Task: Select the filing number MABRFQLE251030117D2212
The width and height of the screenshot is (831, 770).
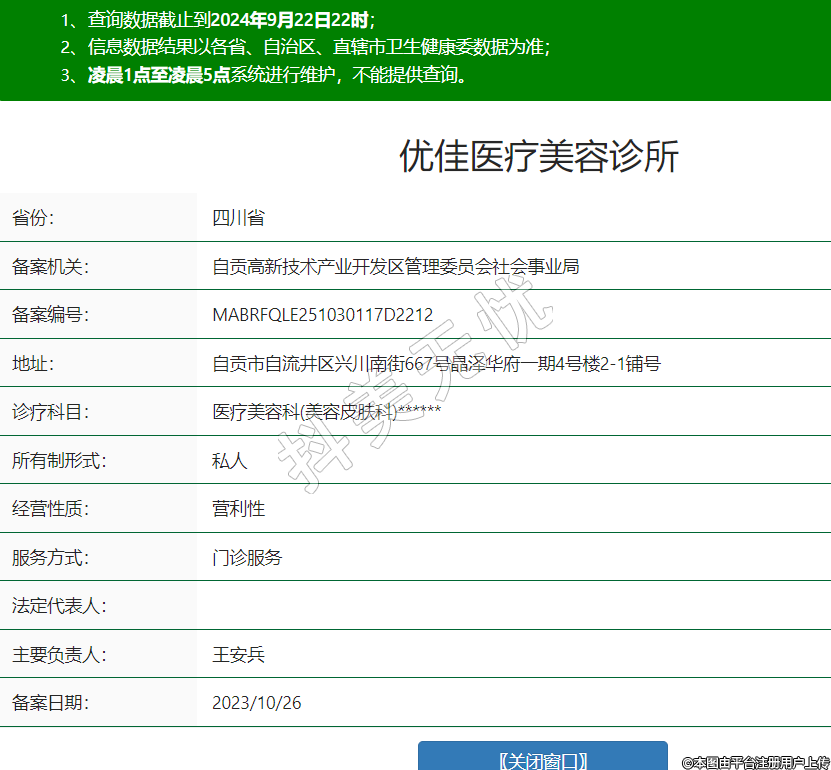Action: tap(322, 315)
